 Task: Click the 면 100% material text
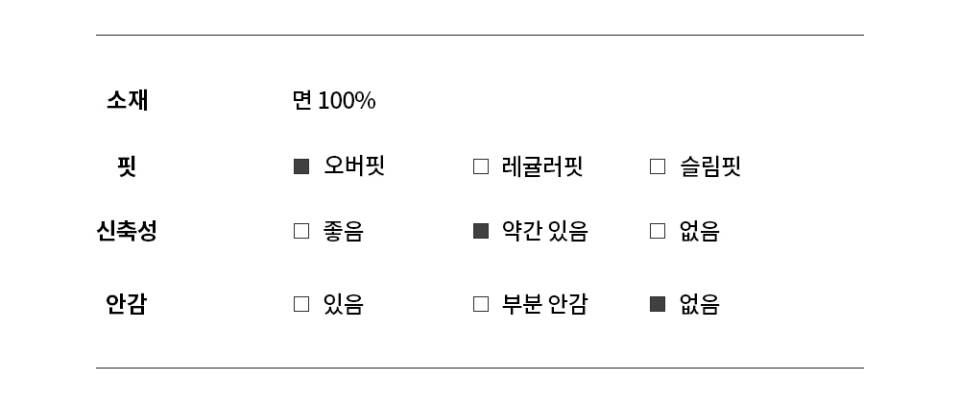(334, 101)
